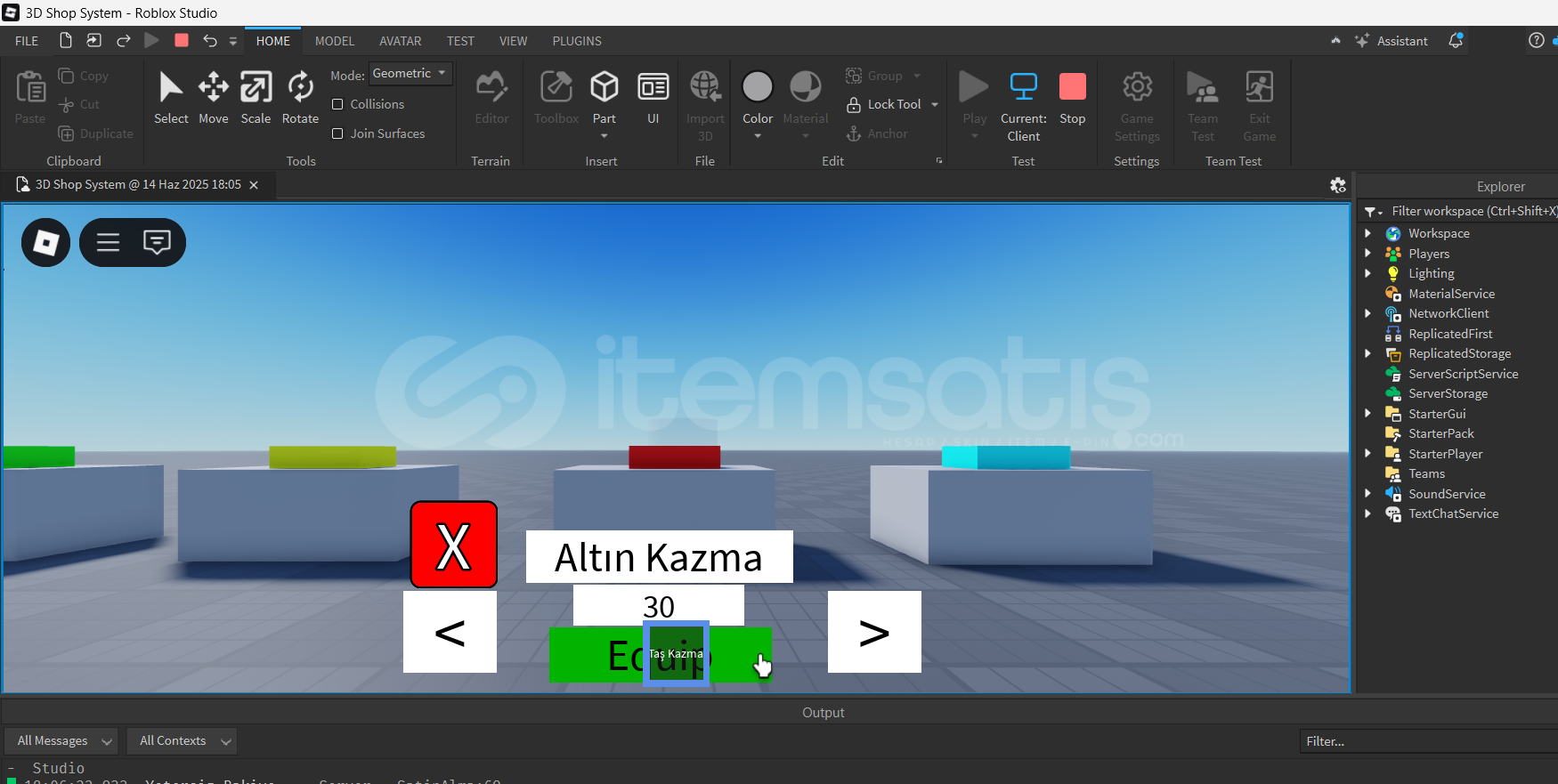Click the Material sphere tool
Image resolution: width=1558 pixels, height=784 pixels.
pos(806,87)
